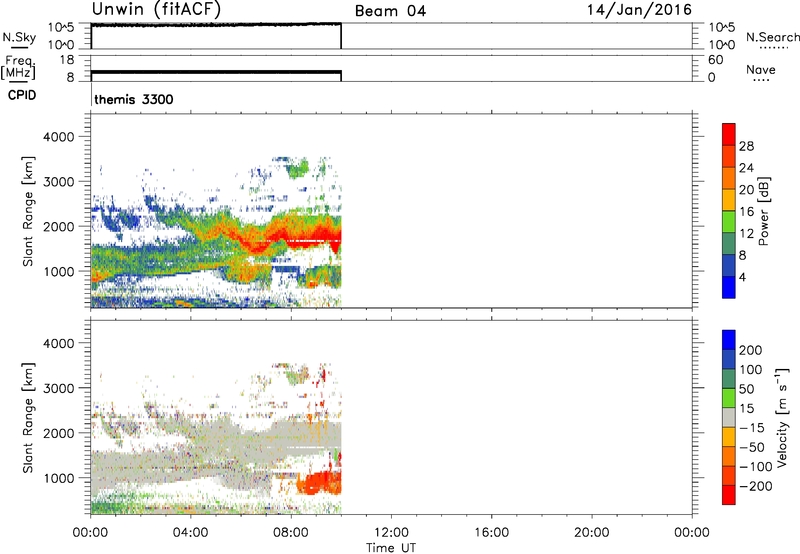Click the 'themis 3300' CPID text
Viewport: 800px width, 554px height.
134,99
